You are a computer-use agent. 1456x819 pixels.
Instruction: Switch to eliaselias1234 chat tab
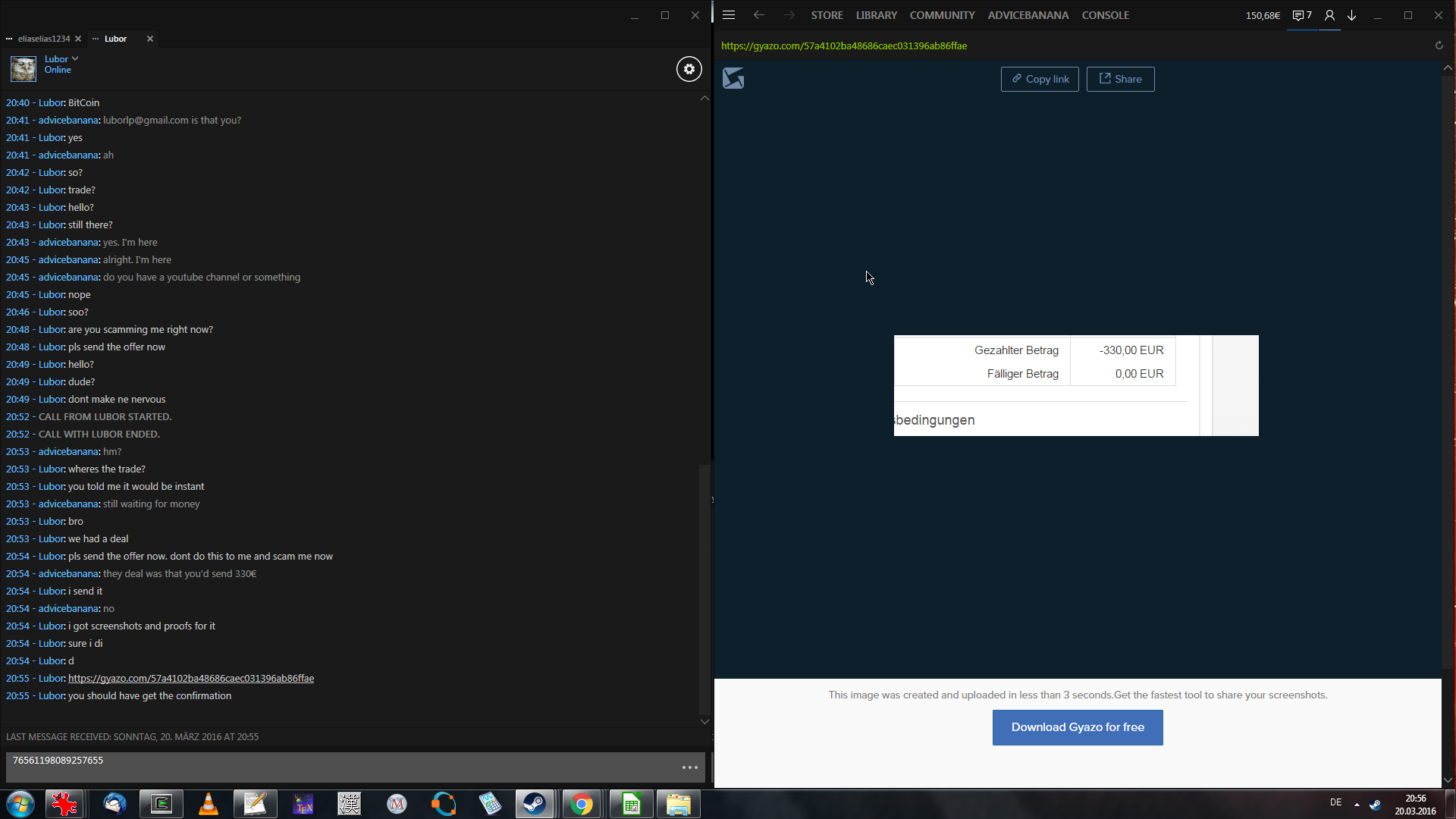click(x=43, y=39)
